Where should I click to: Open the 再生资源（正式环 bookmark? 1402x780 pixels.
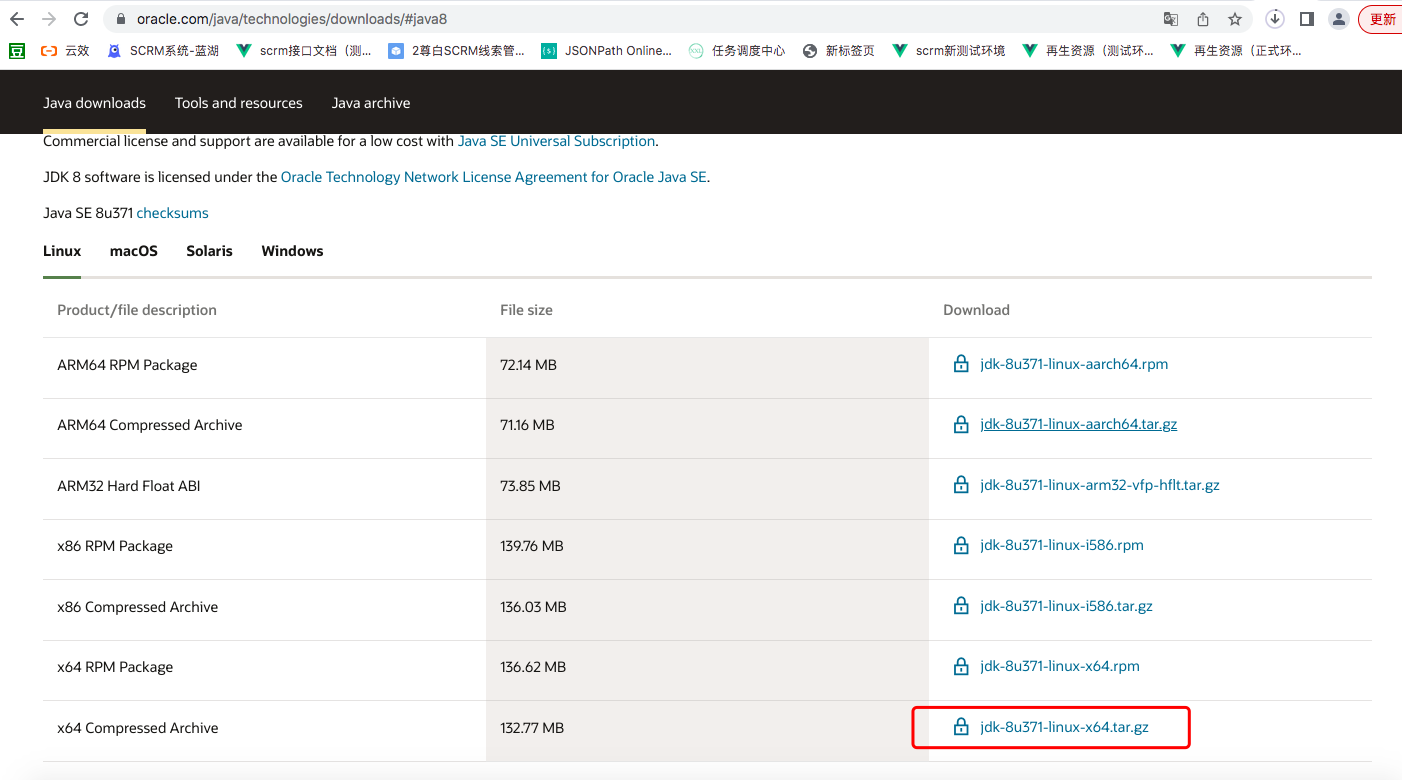(1236, 50)
